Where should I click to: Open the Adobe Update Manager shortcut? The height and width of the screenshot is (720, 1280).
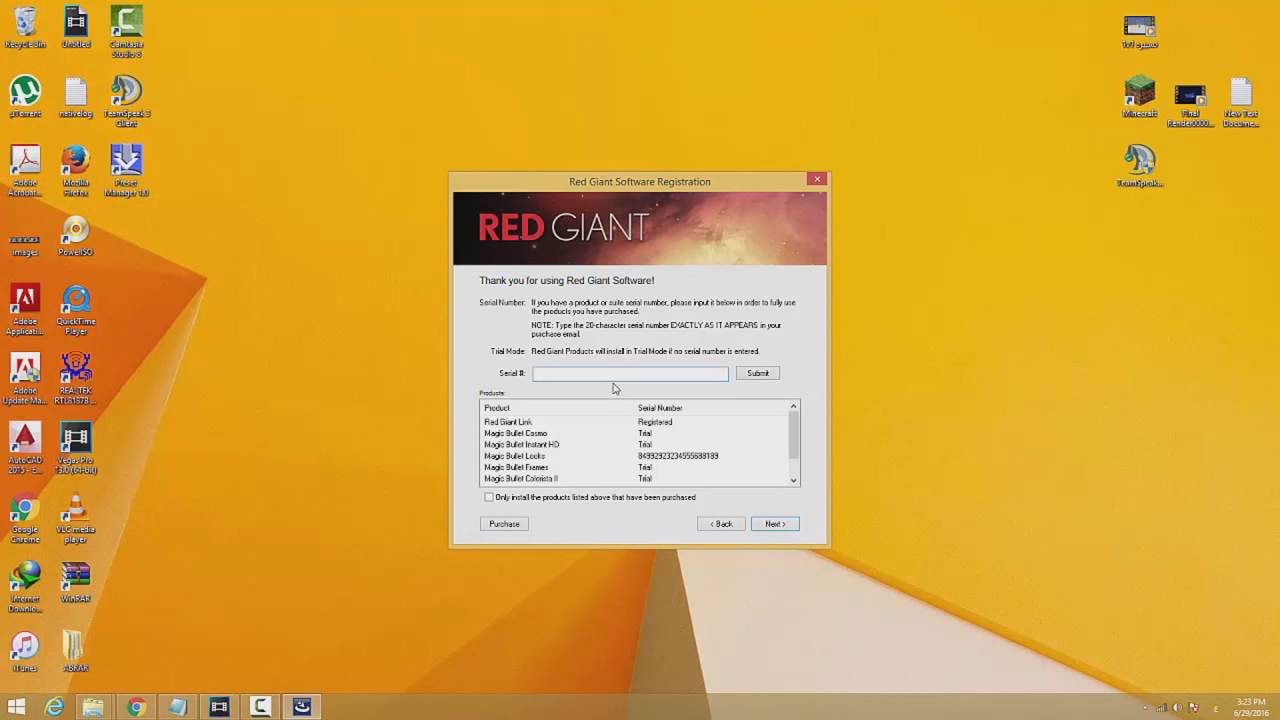point(25,379)
